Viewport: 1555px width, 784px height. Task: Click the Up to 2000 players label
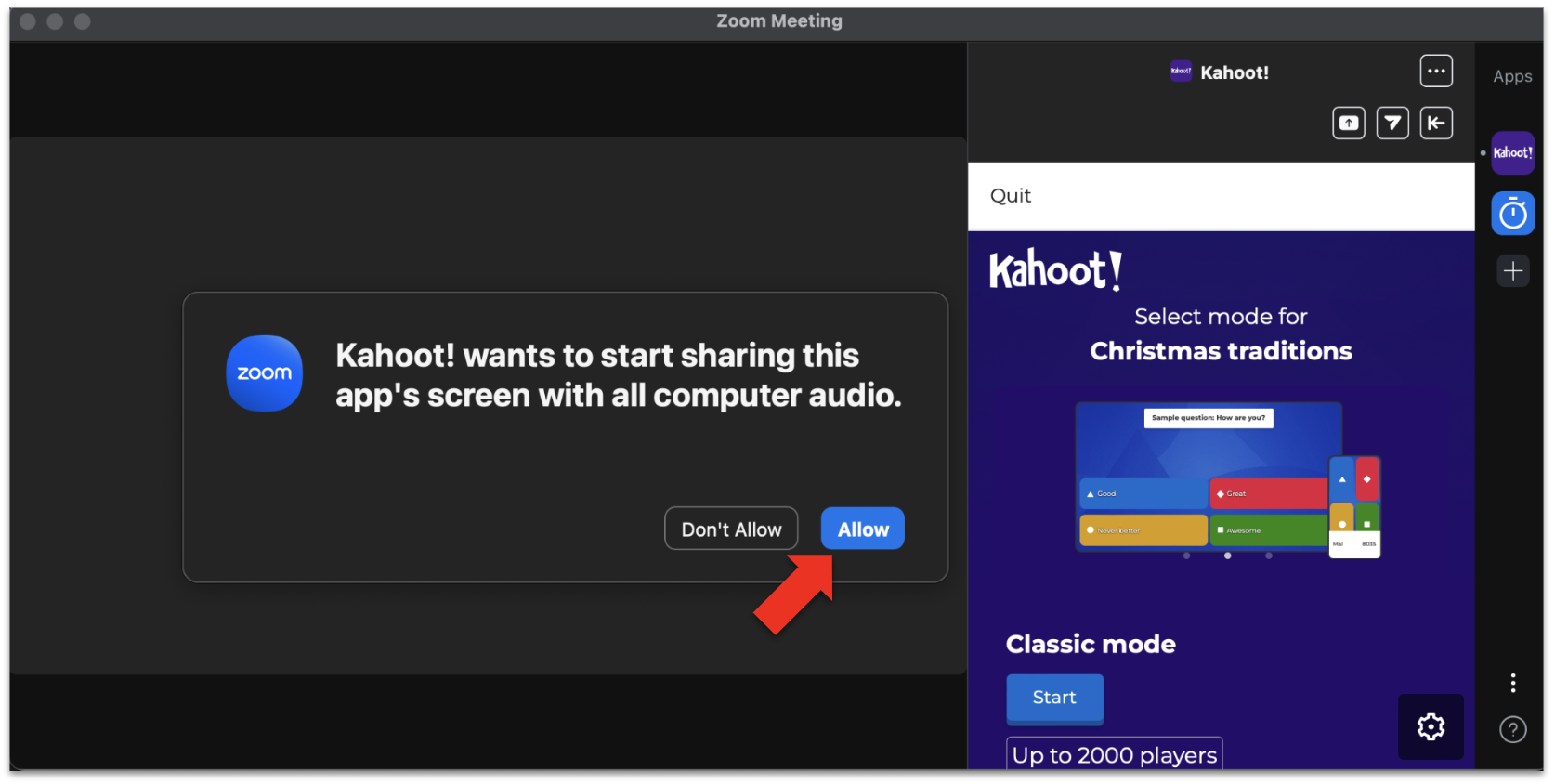1114,755
